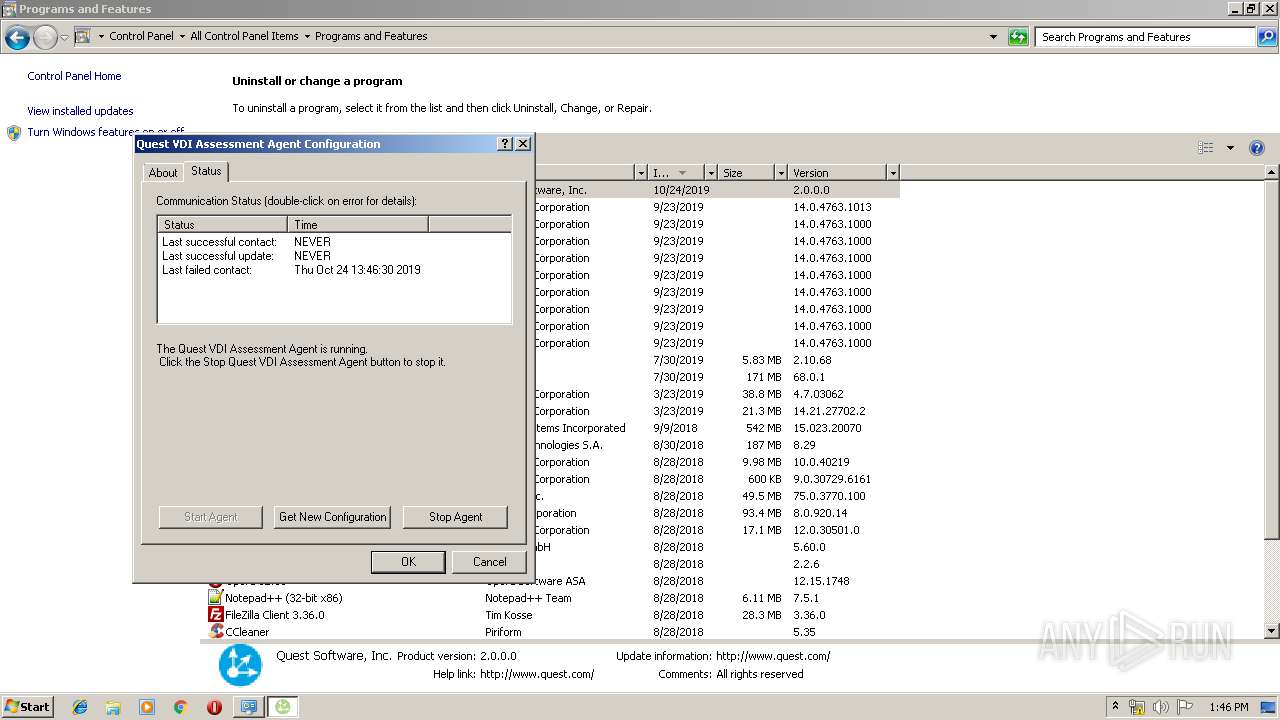Open the Start menu
The height and width of the screenshot is (720, 1280).
pyautogui.click(x=27, y=707)
